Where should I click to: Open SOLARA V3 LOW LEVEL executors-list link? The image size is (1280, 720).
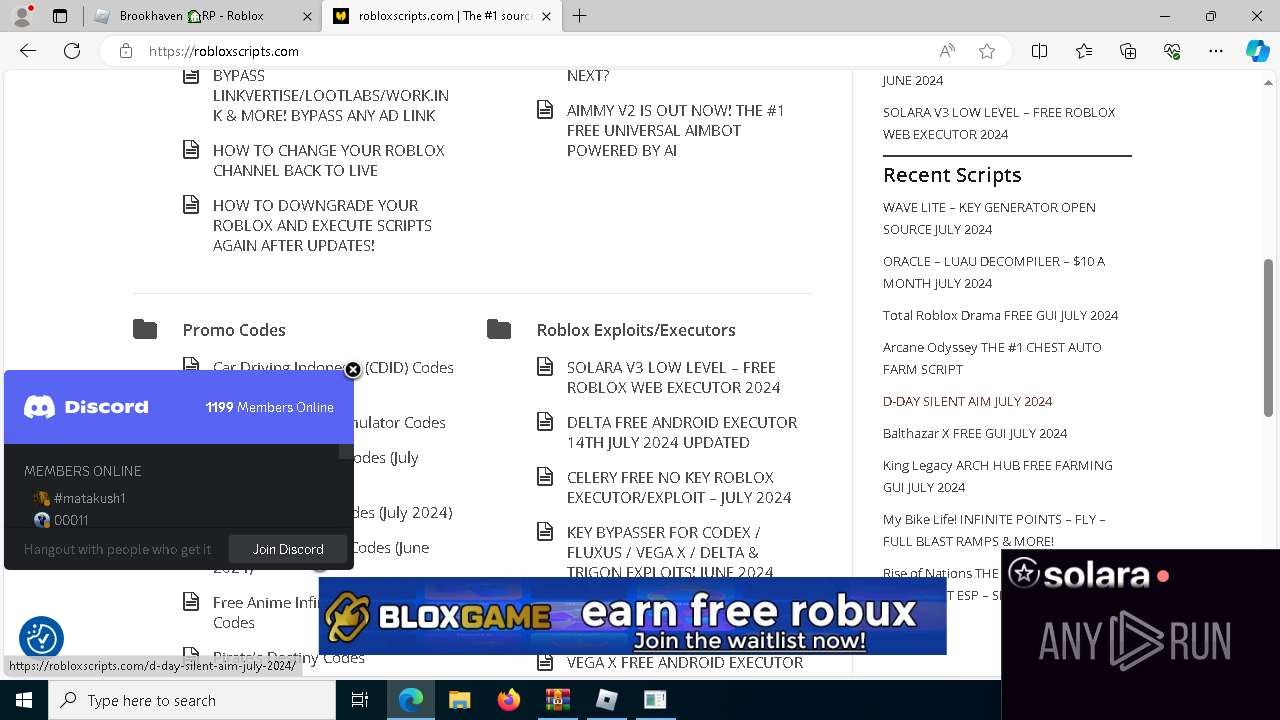[674, 377]
